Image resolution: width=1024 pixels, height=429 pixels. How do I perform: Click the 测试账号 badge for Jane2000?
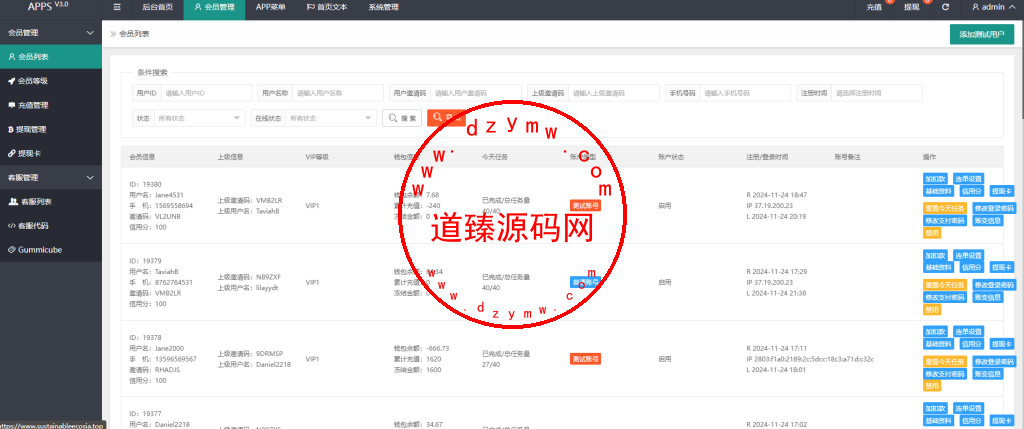[x=585, y=359]
